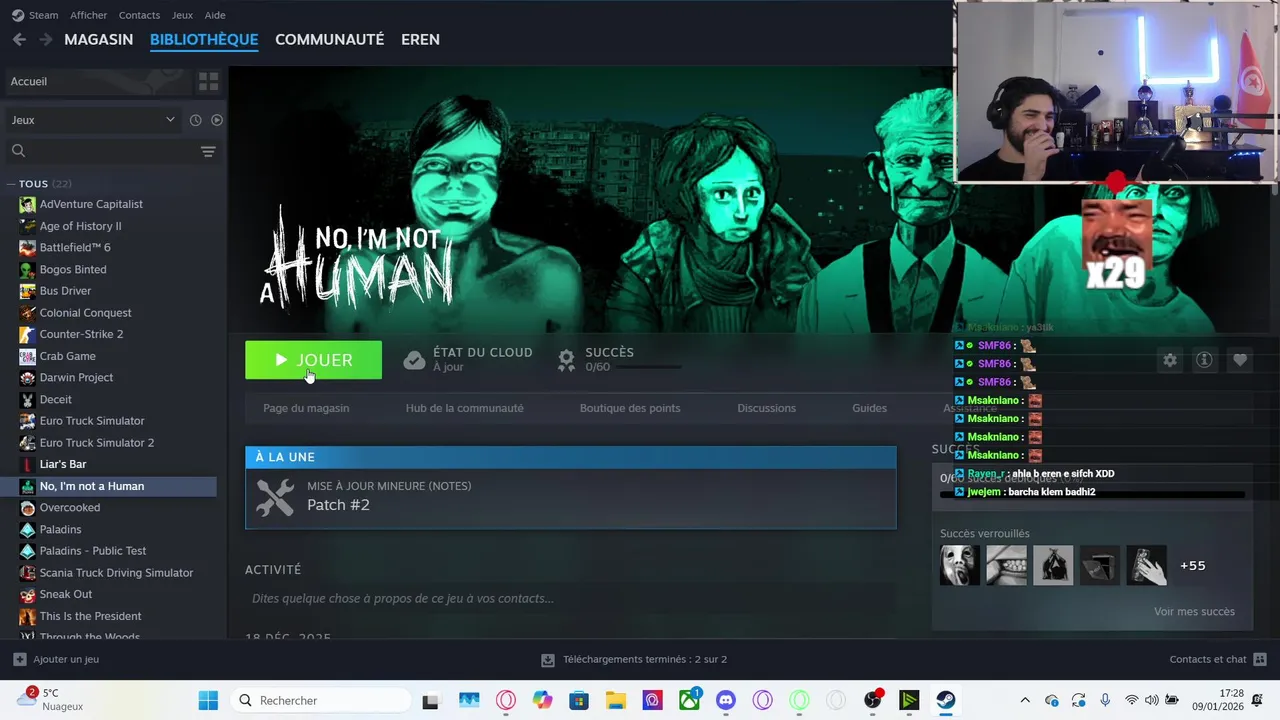View teeth locked achievement thumbnail
This screenshot has width=1280, height=720.
1006,565
